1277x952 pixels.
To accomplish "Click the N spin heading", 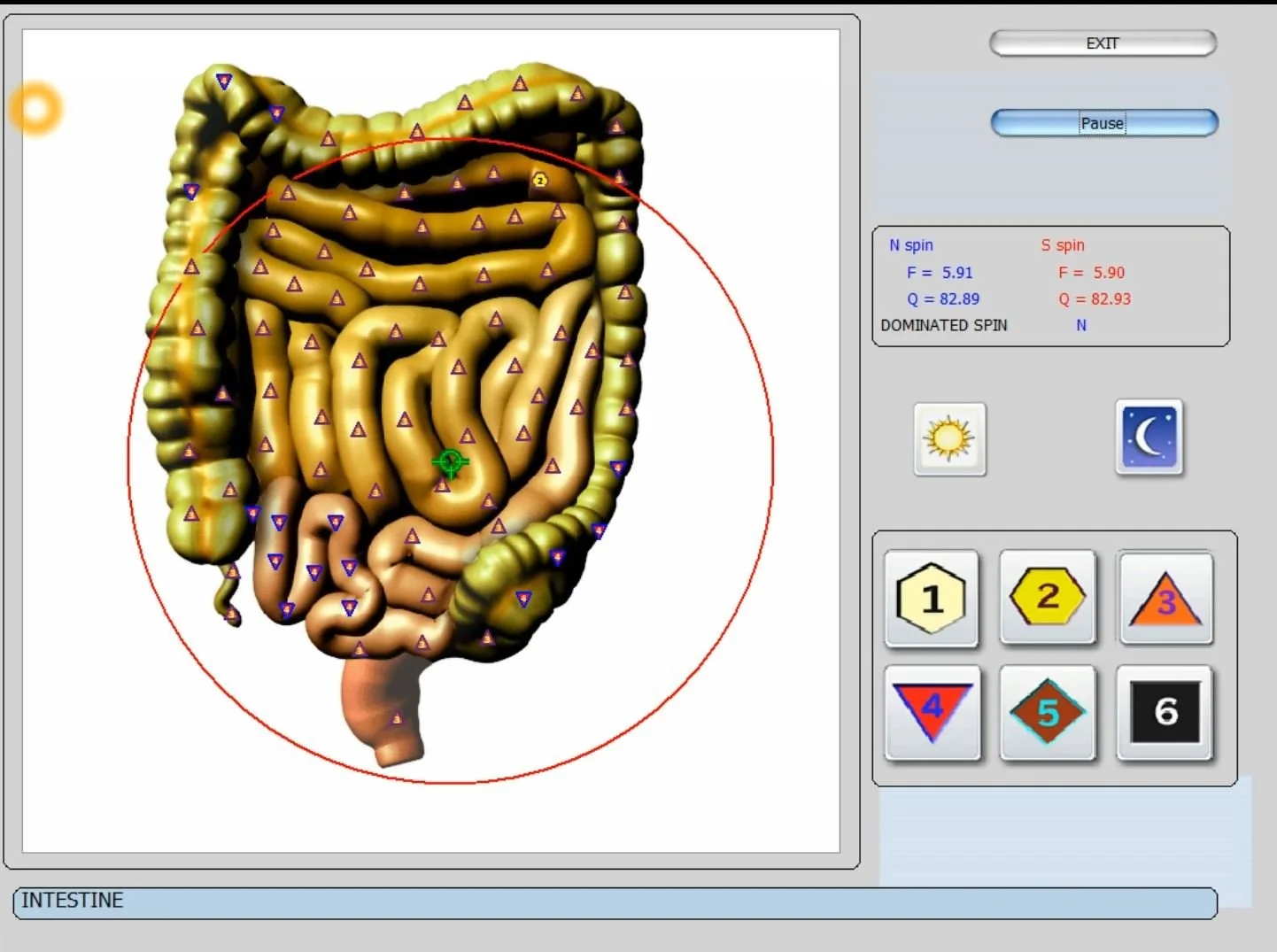I will (x=911, y=245).
